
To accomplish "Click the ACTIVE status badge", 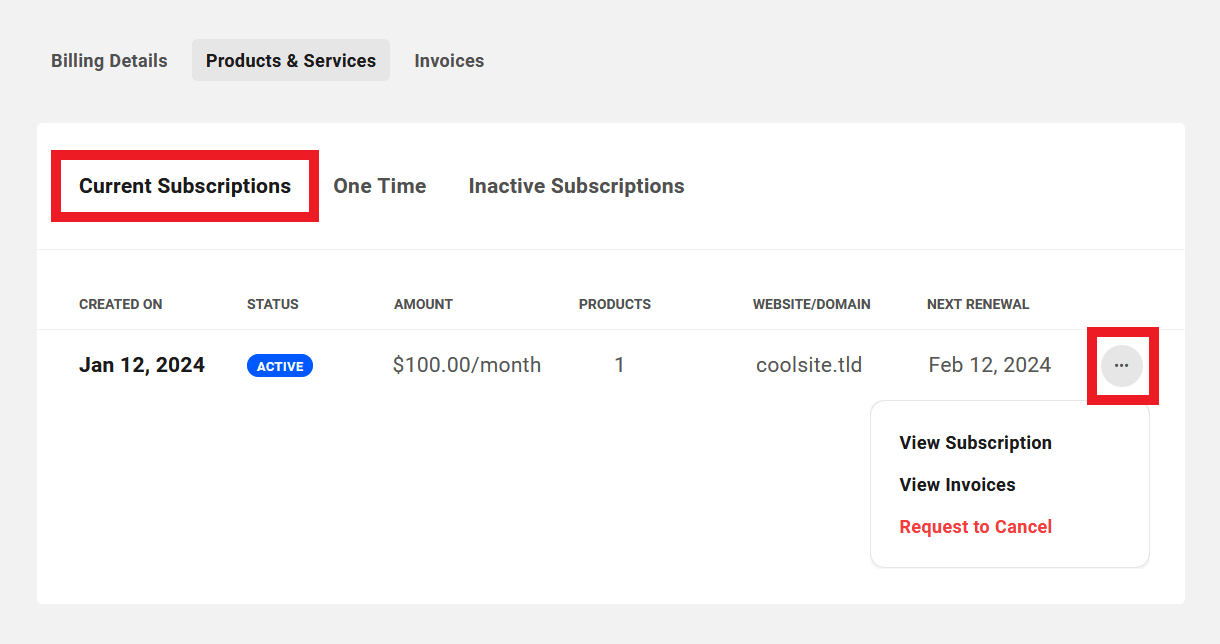I will pos(279,365).
